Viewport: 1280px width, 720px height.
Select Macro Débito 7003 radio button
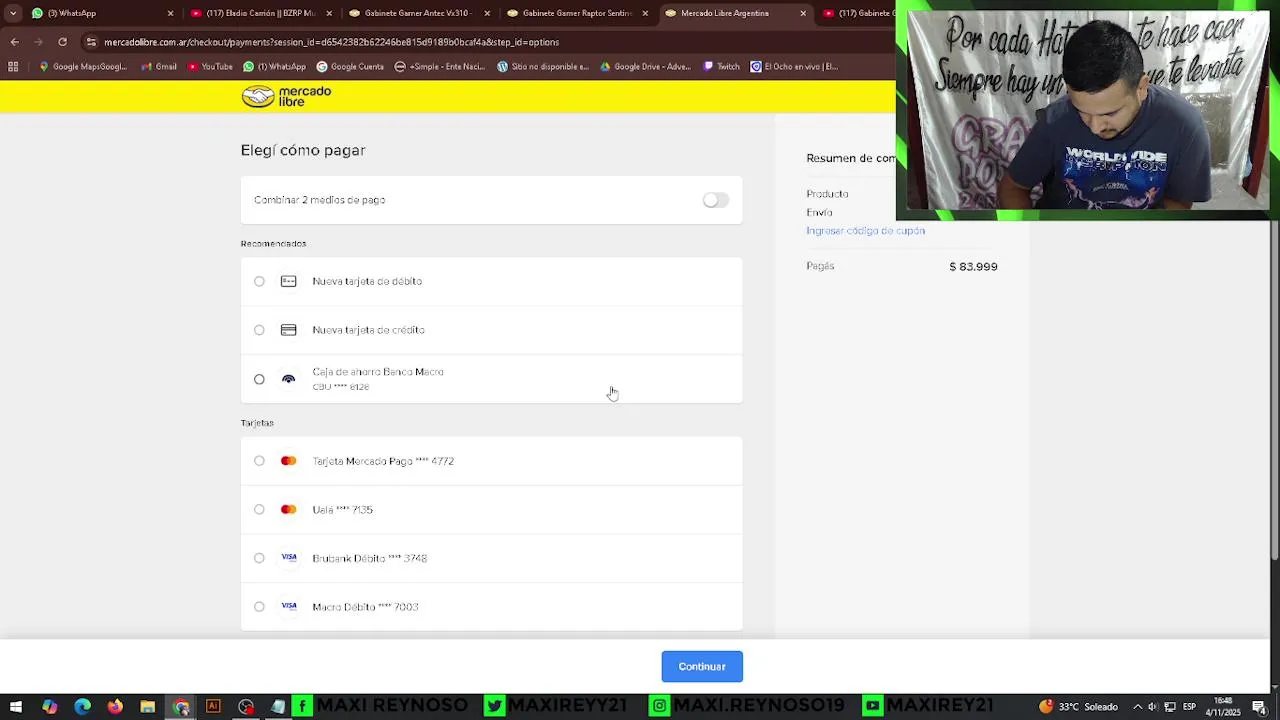pos(259,607)
